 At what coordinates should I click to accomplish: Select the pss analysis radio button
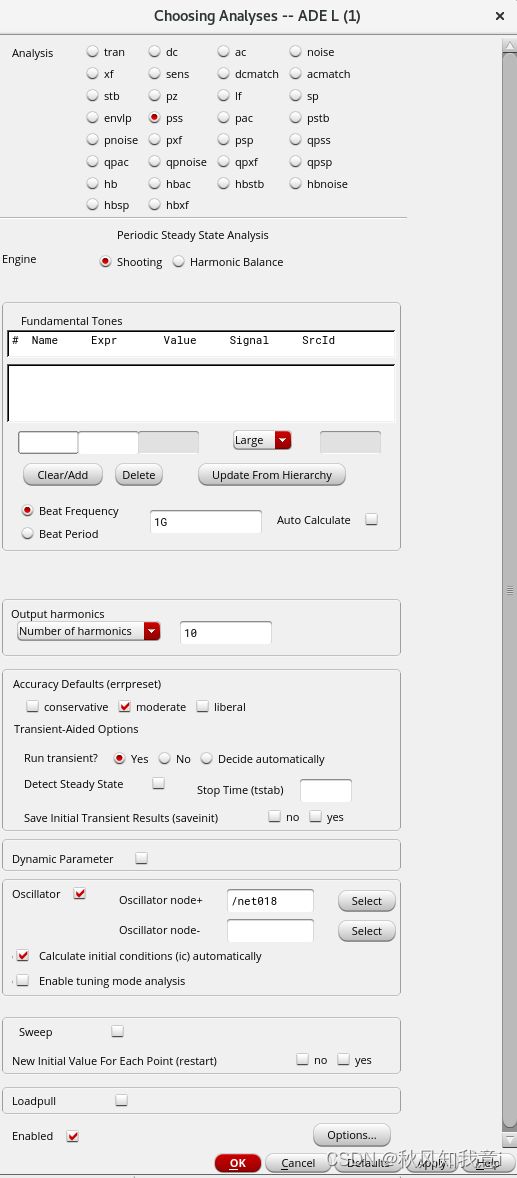pos(154,118)
